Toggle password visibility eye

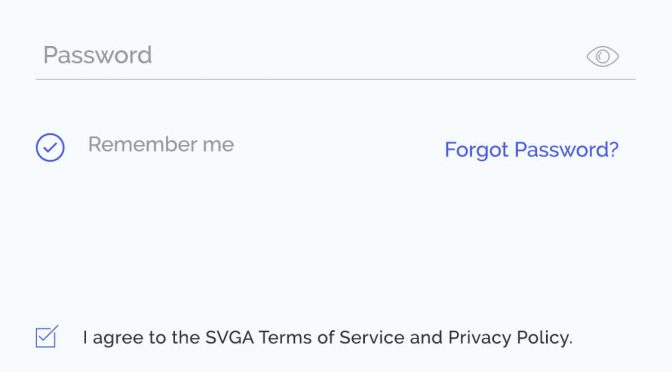coord(603,56)
